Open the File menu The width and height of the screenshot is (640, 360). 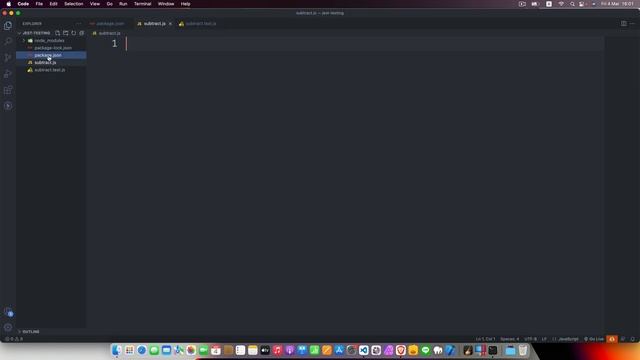coord(39,4)
